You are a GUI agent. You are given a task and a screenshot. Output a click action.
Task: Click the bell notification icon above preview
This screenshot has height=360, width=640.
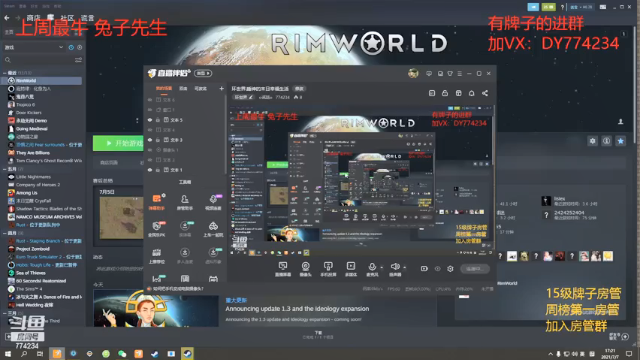point(471,93)
